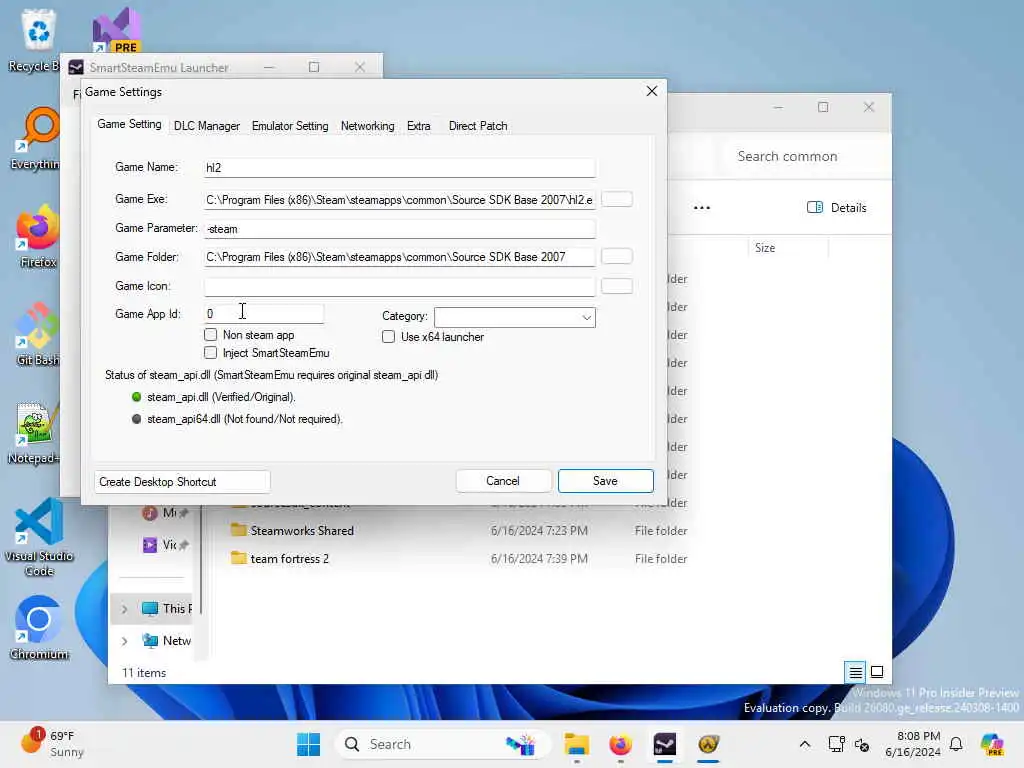Click the Game Folder path field
Image resolution: width=1024 pixels, height=768 pixels.
pyautogui.click(x=400, y=257)
